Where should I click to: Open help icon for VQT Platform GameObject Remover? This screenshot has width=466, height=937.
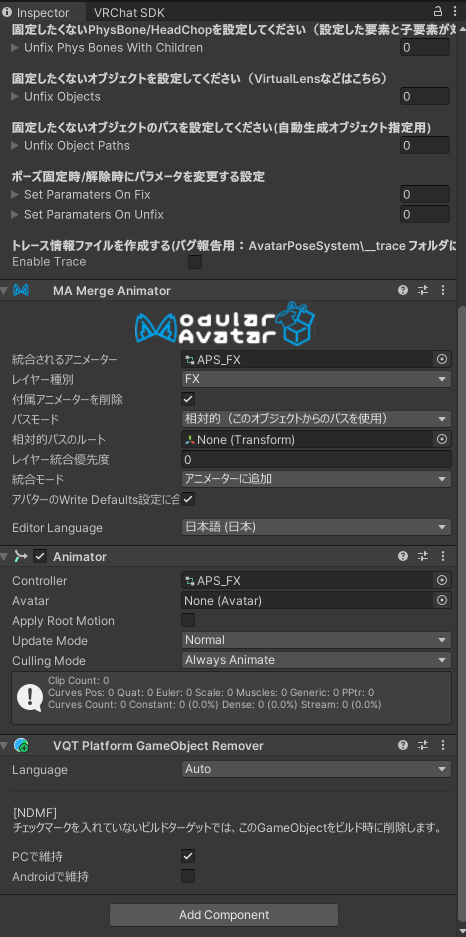coord(403,745)
